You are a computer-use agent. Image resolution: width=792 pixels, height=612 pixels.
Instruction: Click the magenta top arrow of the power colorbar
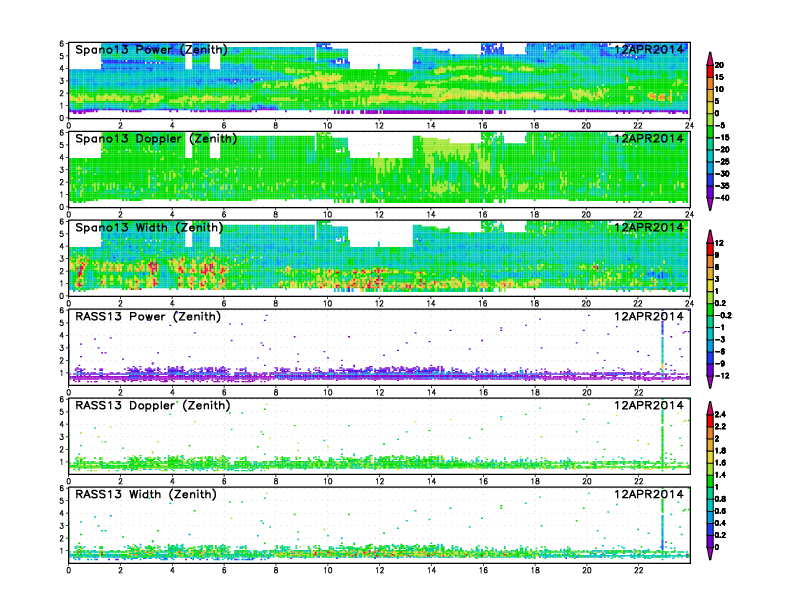pos(710,58)
